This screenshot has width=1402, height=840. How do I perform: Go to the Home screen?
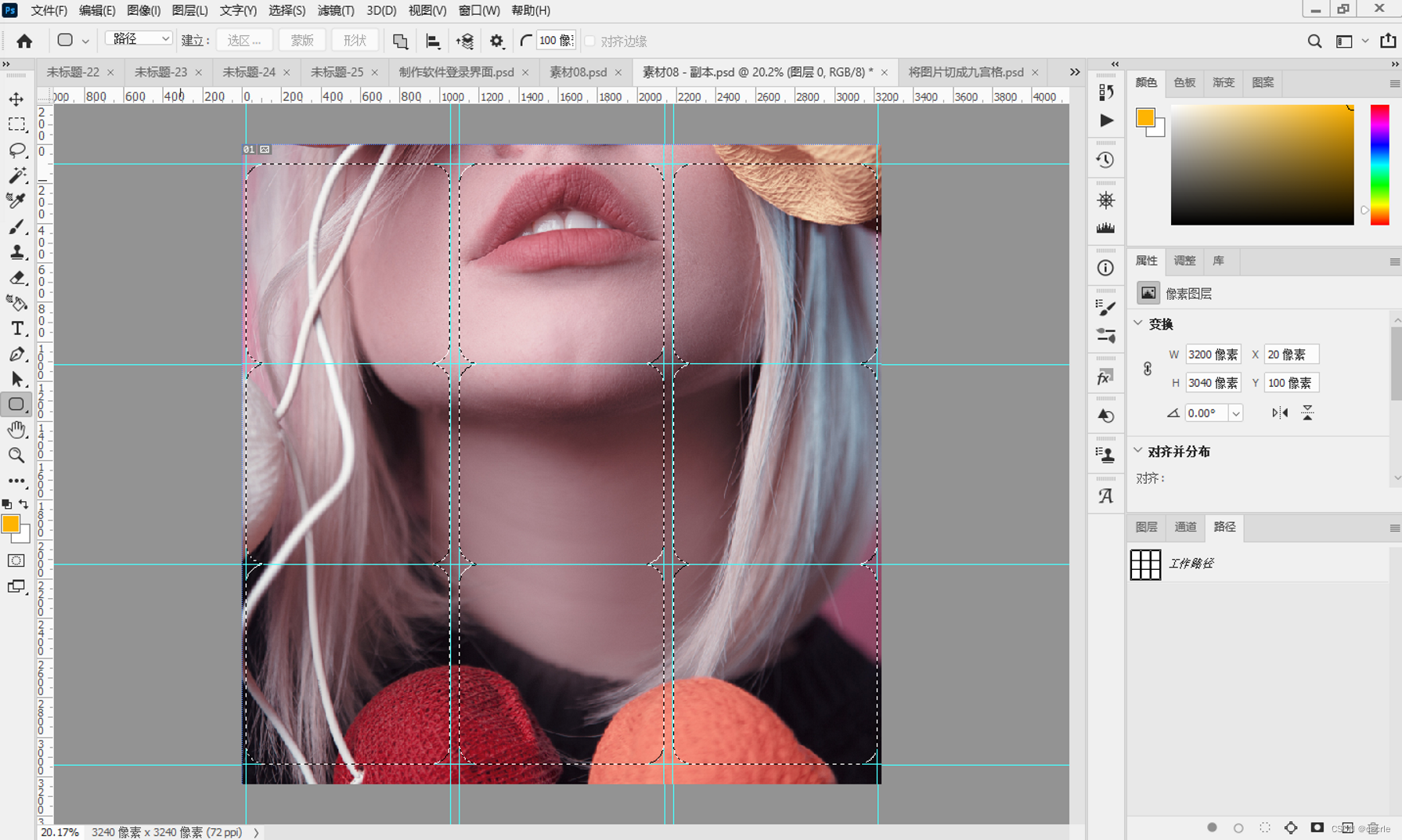pyautogui.click(x=24, y=41)
